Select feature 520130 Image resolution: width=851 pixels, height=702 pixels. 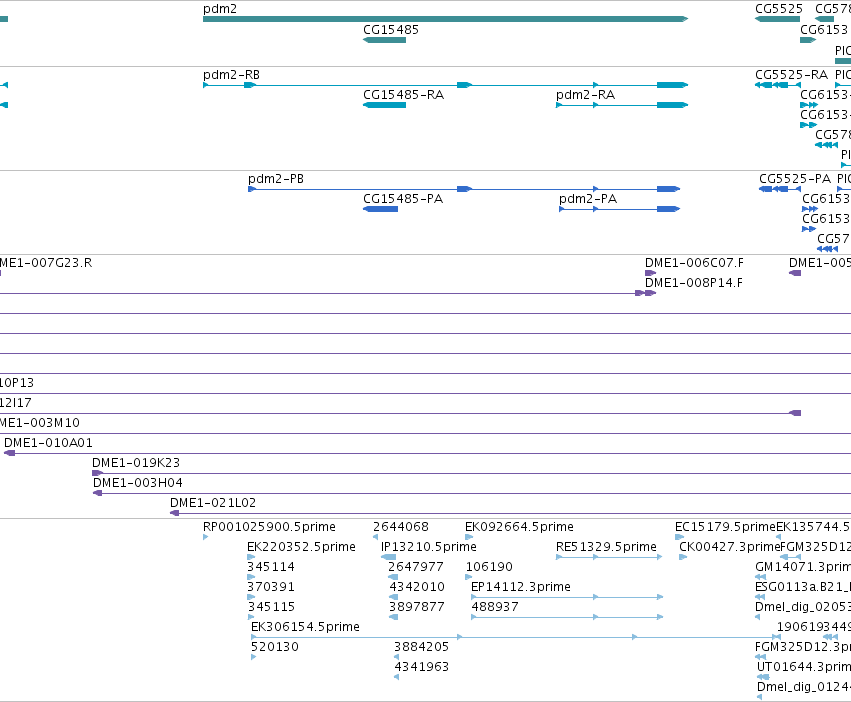tap(275, 647)
